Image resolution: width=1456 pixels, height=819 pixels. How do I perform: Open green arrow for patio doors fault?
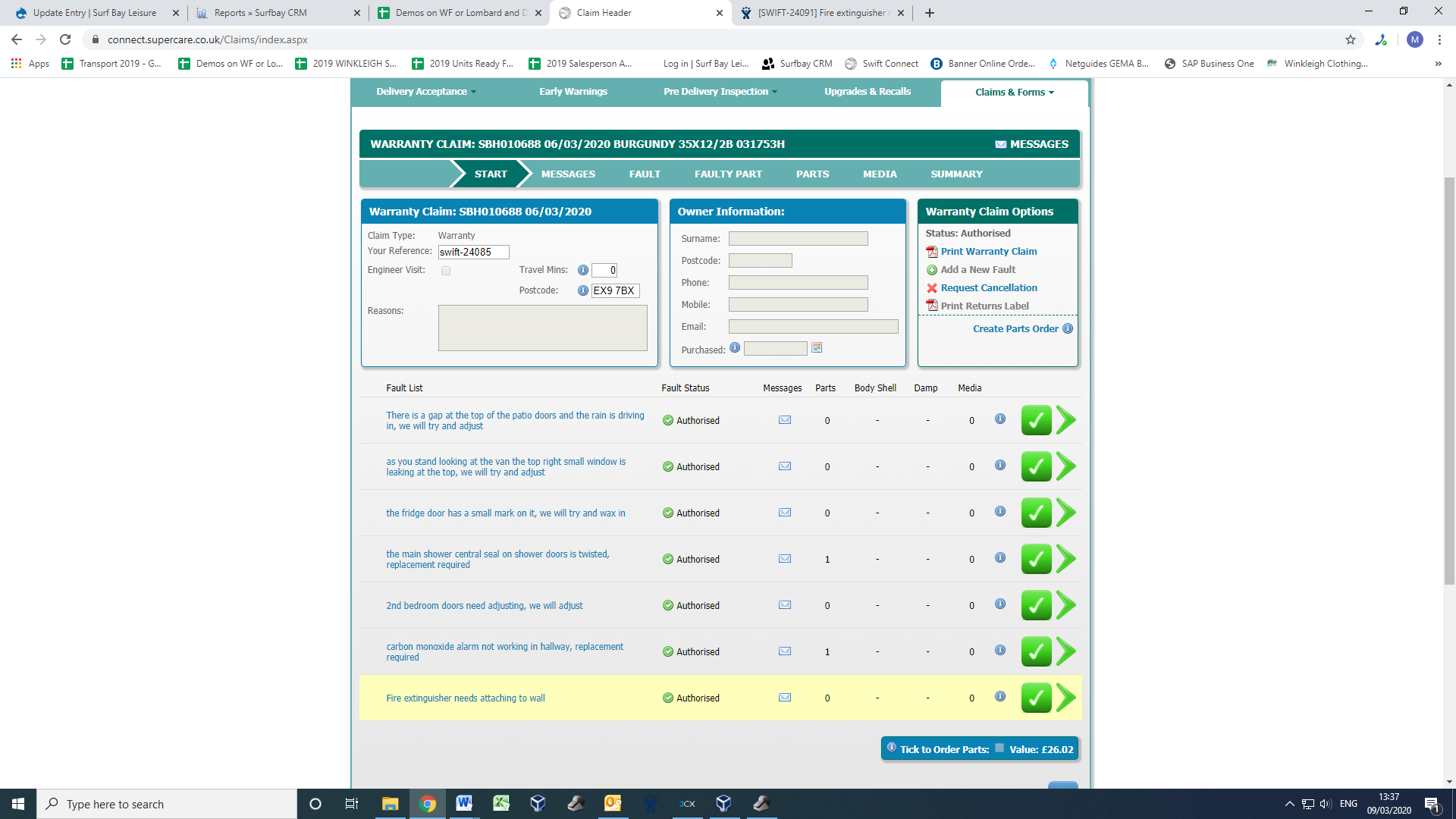(x=1066, y=420)
